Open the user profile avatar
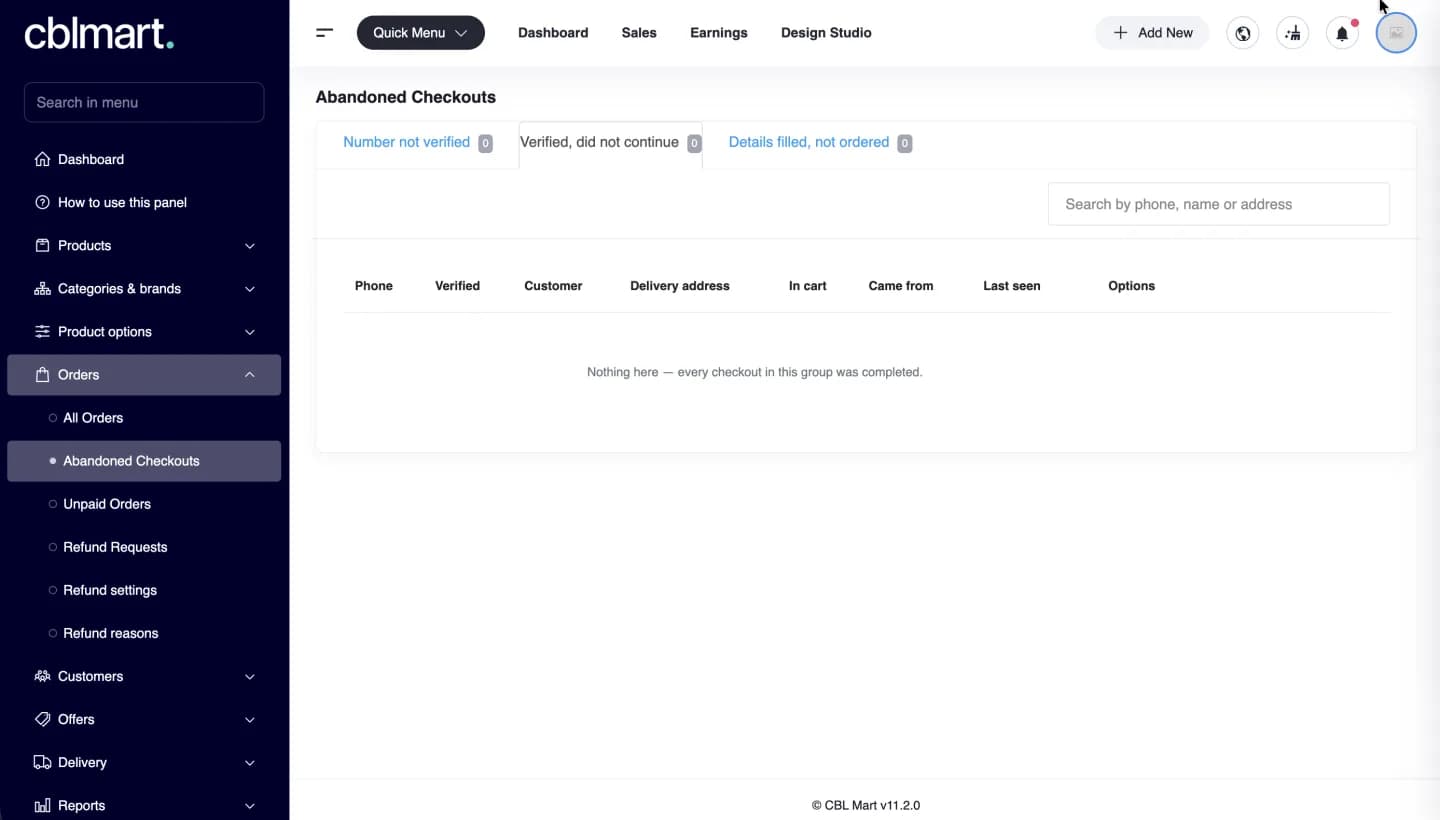This screenshot has height=820, width=1440. click(1396, 33)
